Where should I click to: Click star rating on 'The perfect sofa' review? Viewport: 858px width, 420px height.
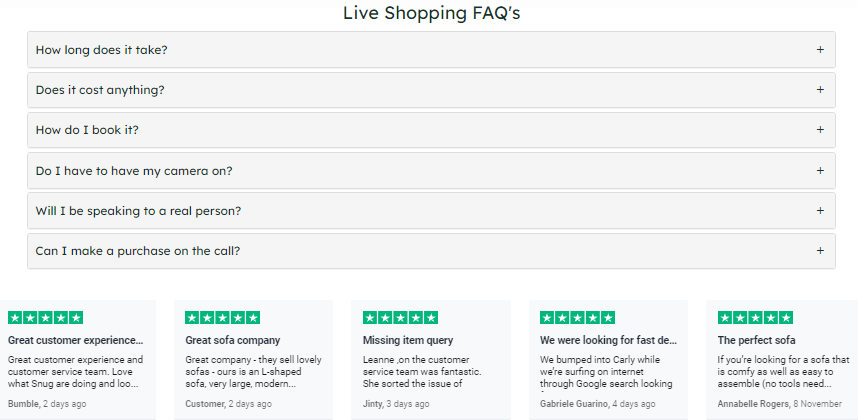[755, 318]
